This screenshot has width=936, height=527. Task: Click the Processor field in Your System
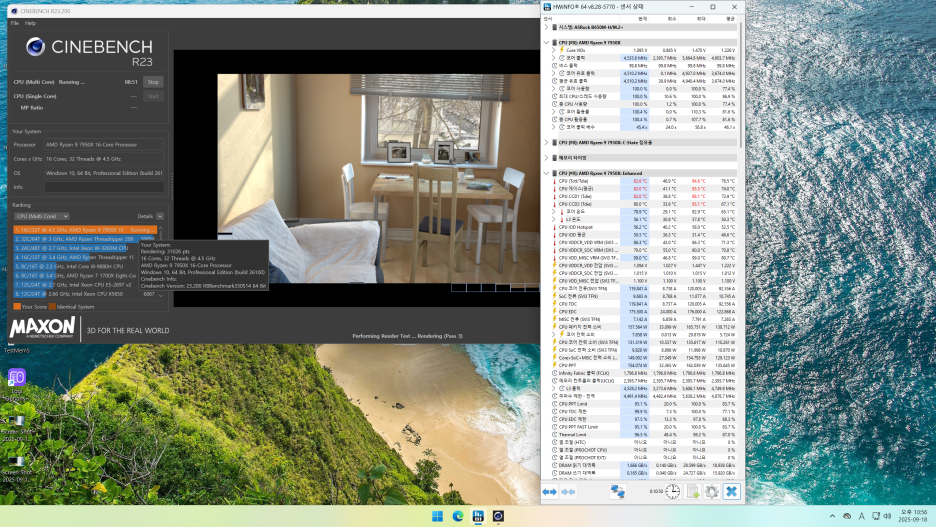pyautogui.click(x=104, y=144)
